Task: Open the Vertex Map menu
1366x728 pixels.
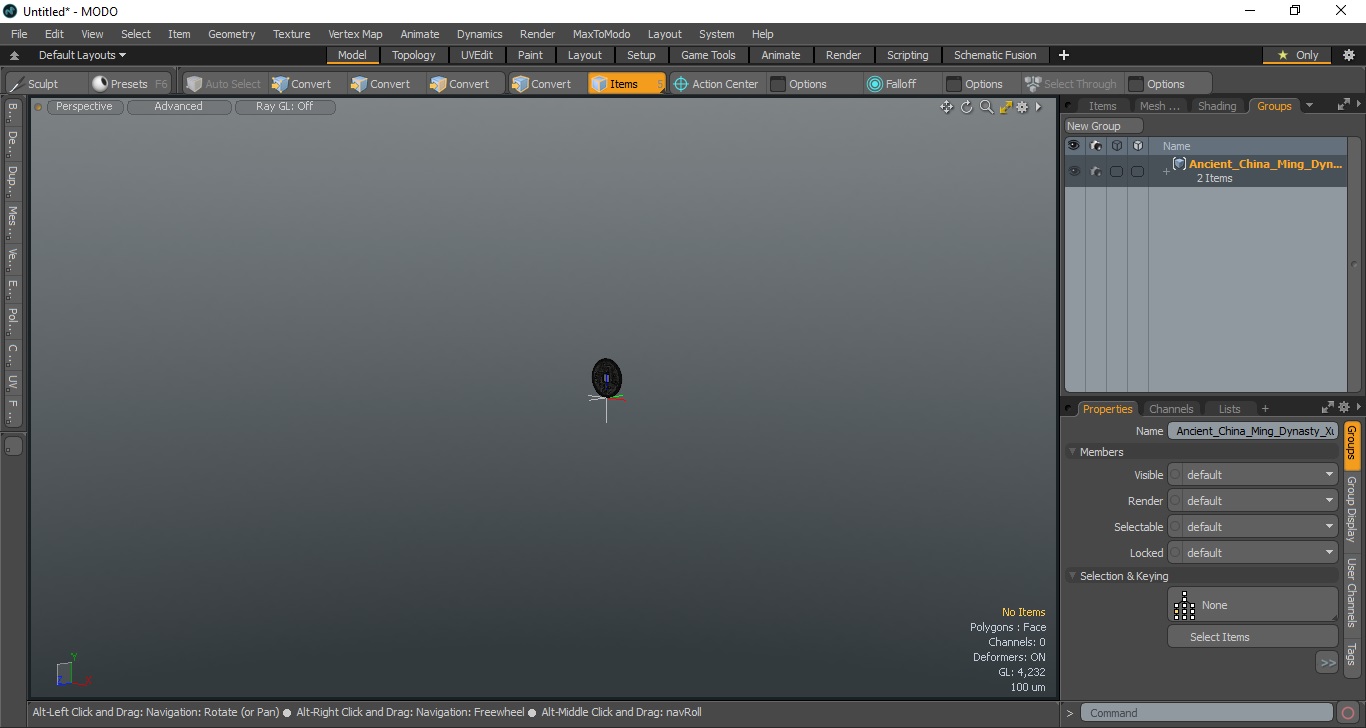Action: tap(355, 34)
